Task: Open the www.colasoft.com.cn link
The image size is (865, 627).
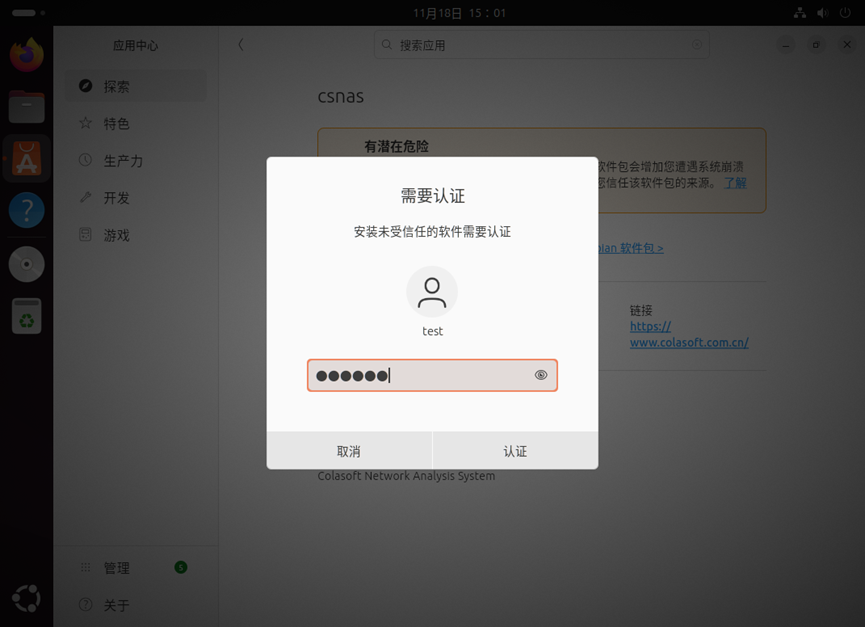Action: (687, 342)
